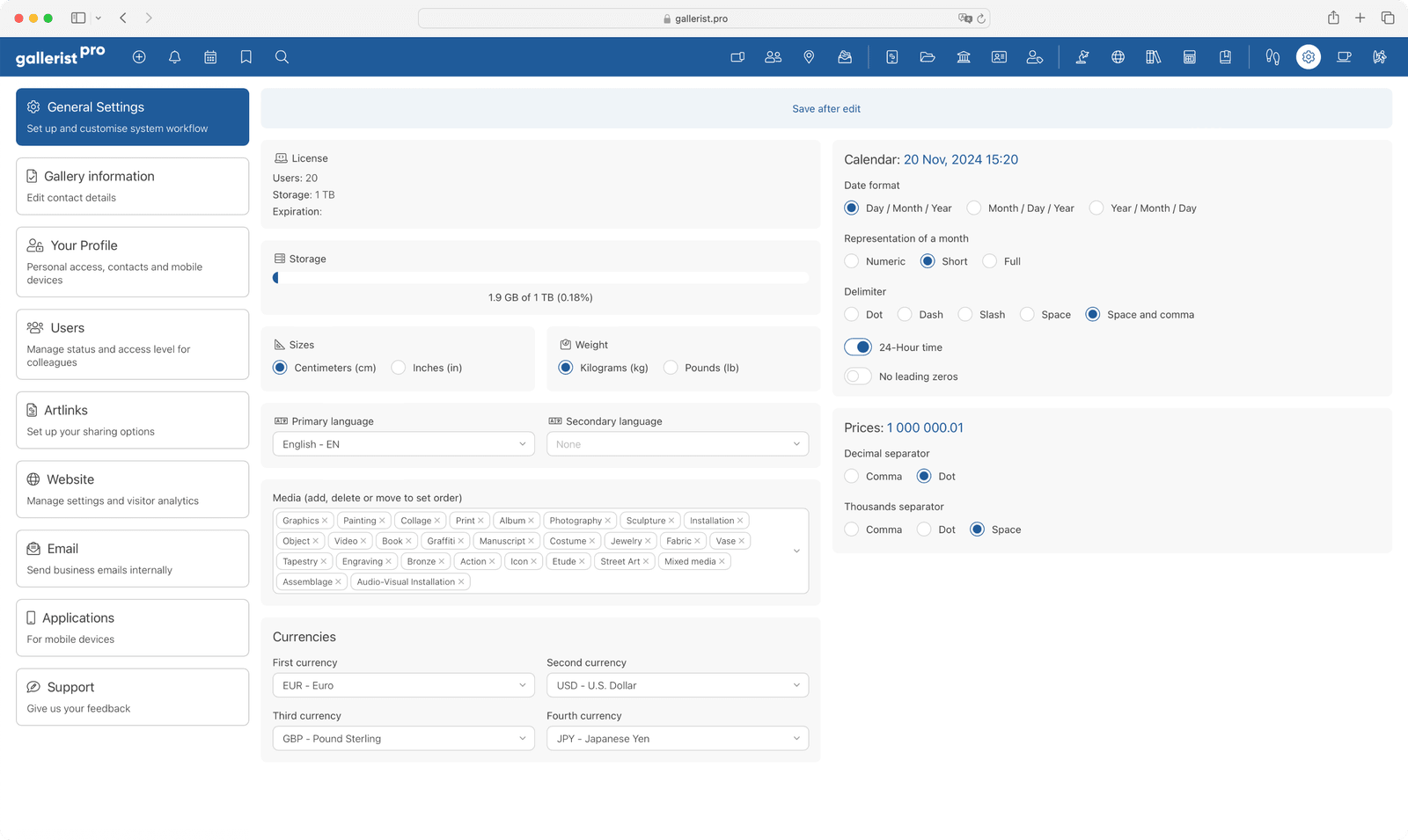Open the footprints icon in toolbar

(1272, 57)
